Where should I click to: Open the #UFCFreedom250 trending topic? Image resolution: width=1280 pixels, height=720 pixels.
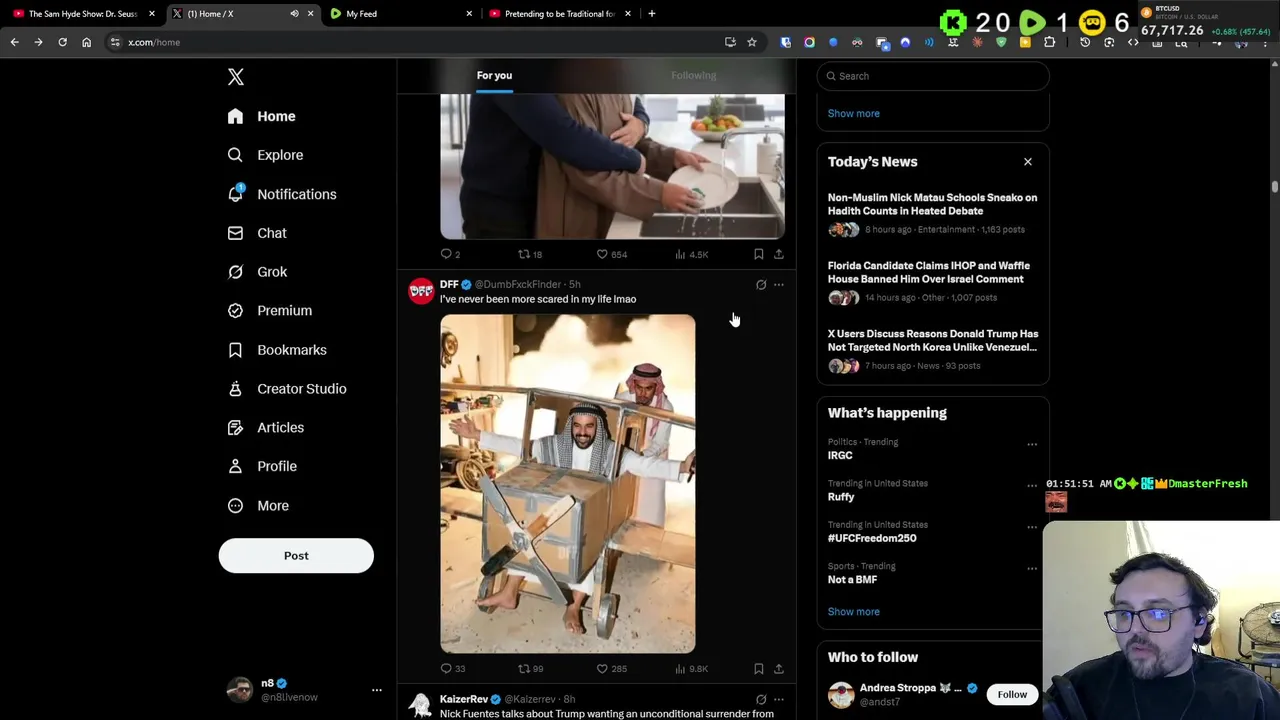click(872, 538)
